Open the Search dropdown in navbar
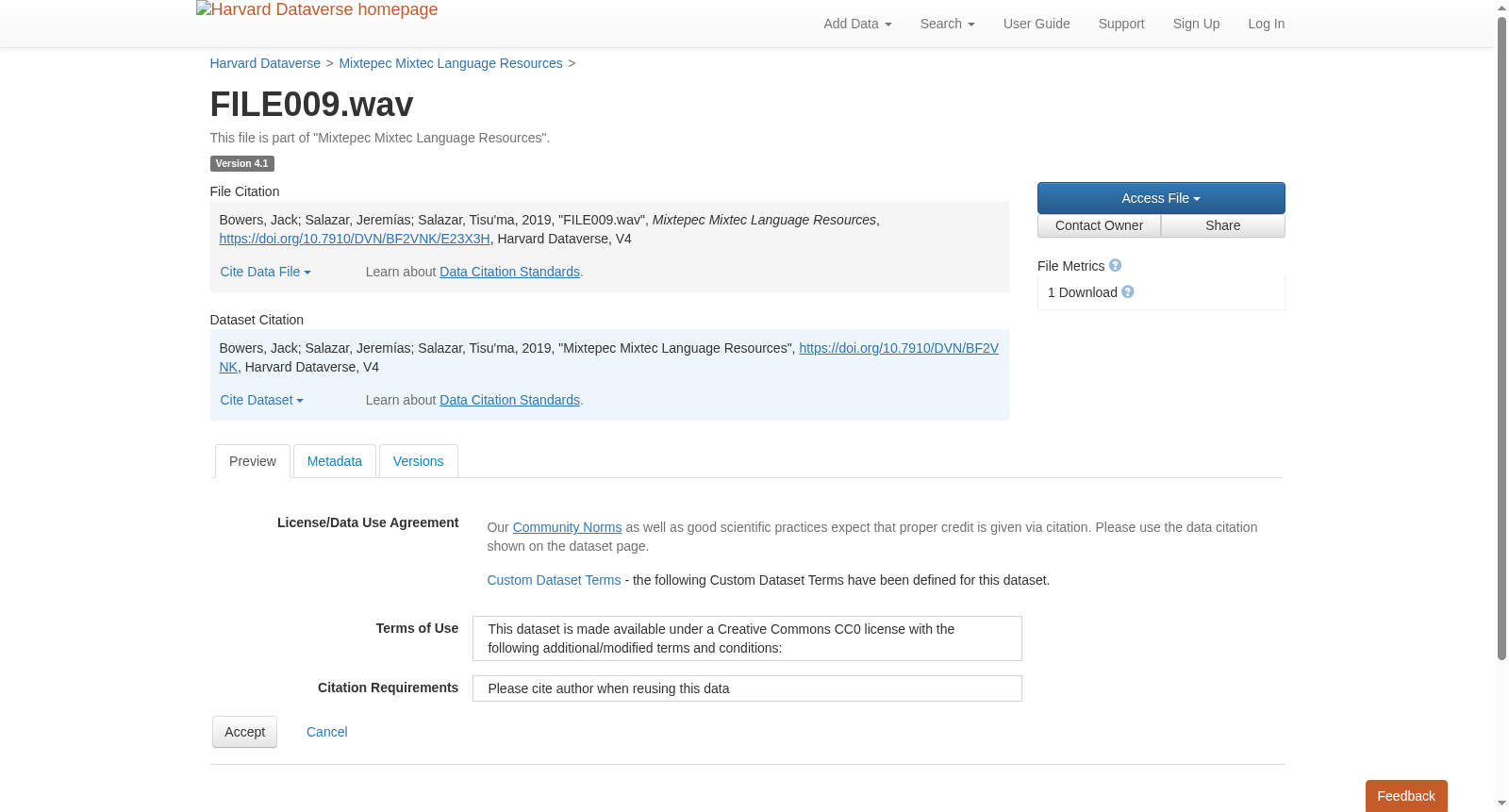Image resolution: width=1509 pixels, height=812 pixels. pyautogui.click(x=947, y=24)
